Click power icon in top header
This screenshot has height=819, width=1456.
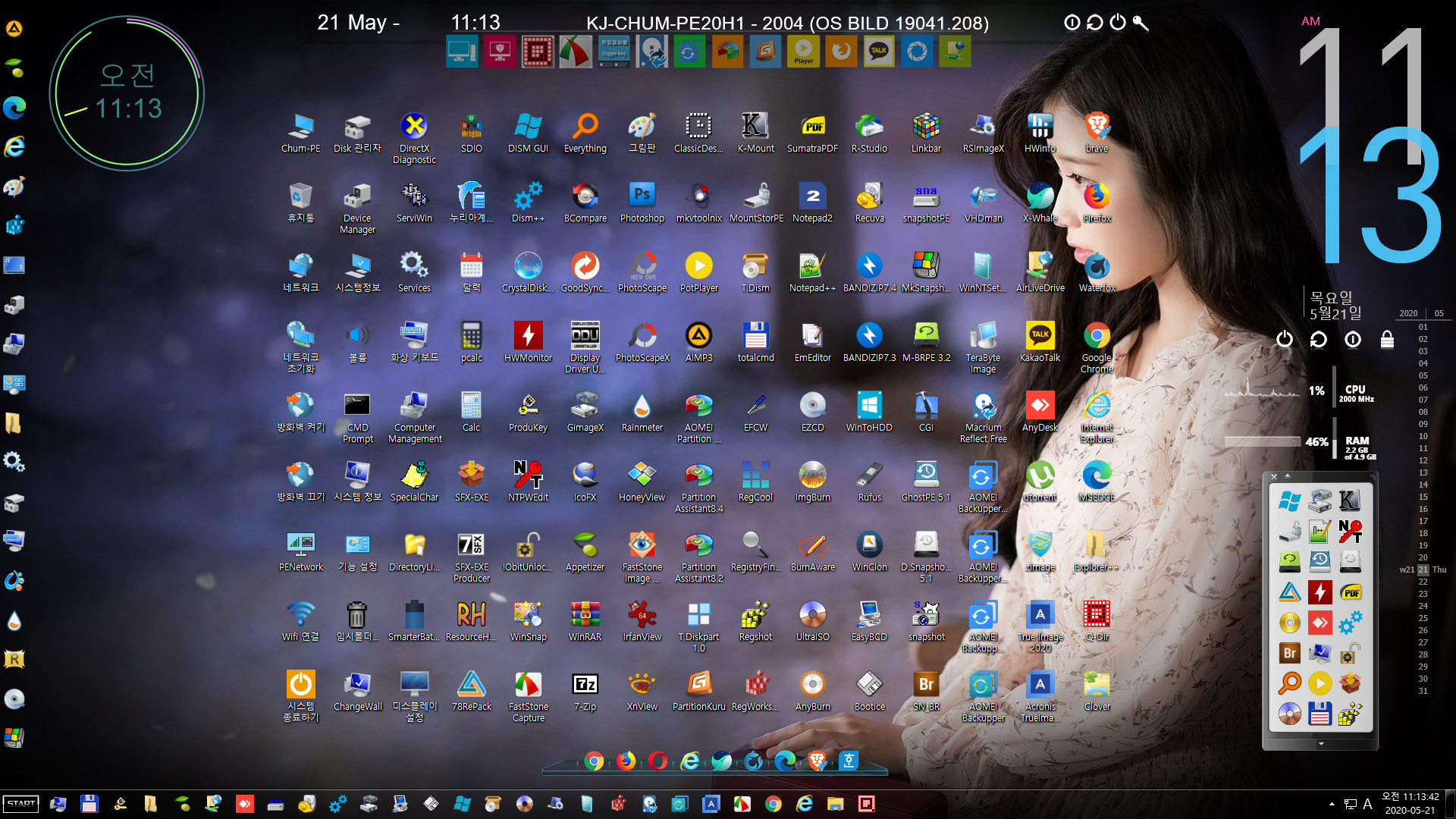click(1118, 23)
